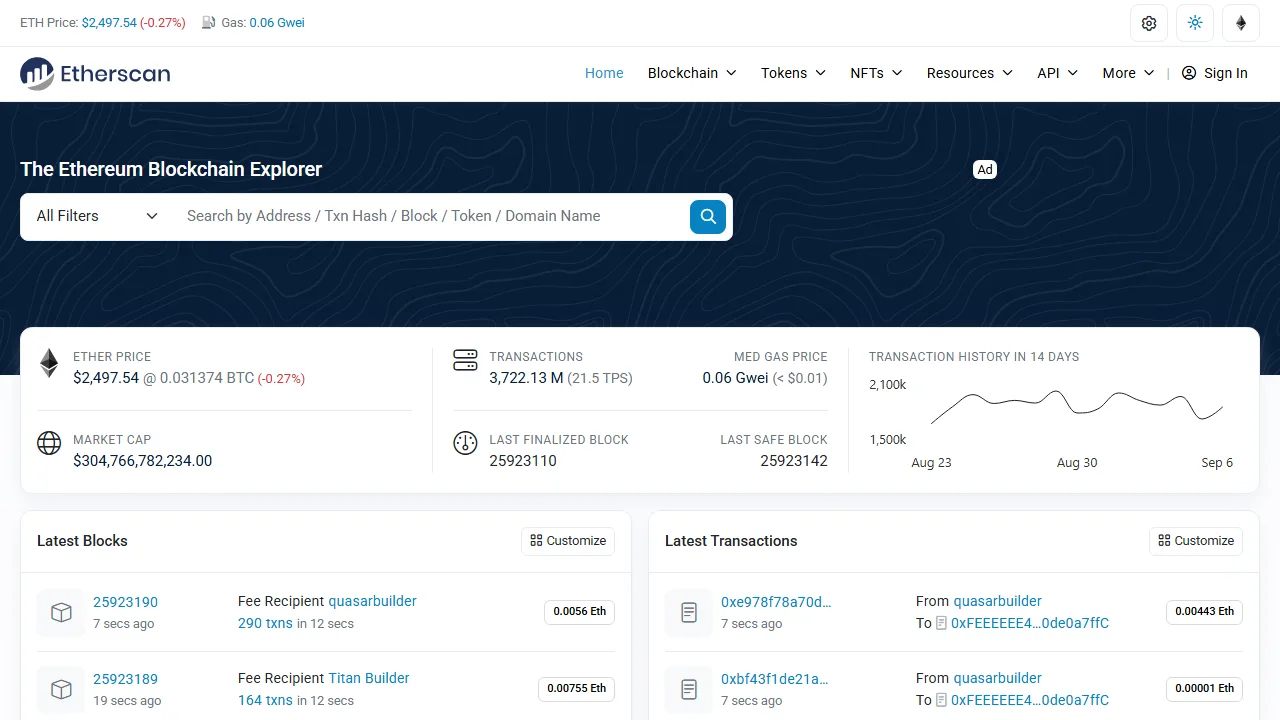Customize the Latest Blocks panel
This screenshot has width=1280, height=720.
[x=568, y=541]
